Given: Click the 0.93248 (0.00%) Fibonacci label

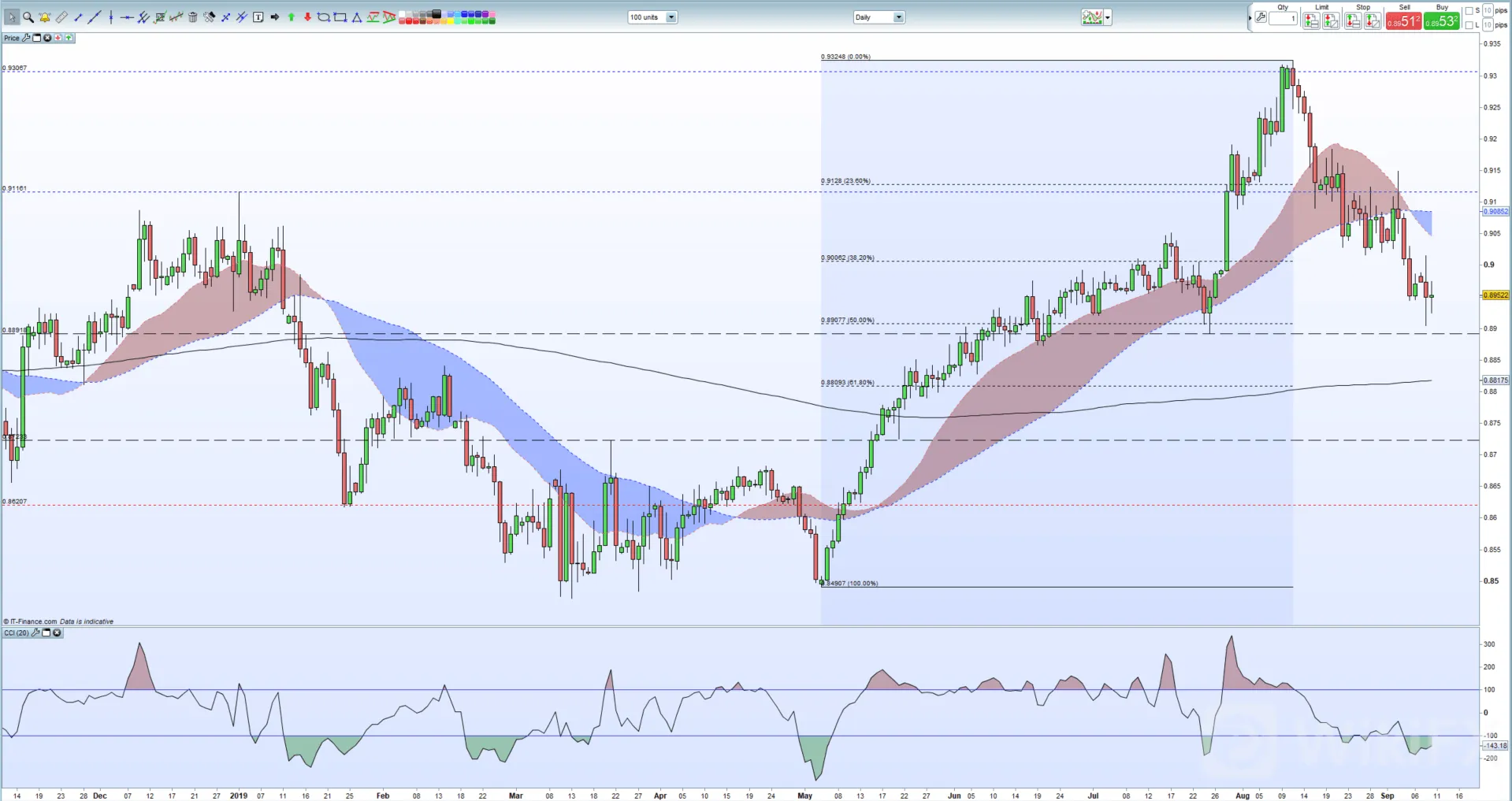Looking at the screenshot, I should [x=845, y=57].
